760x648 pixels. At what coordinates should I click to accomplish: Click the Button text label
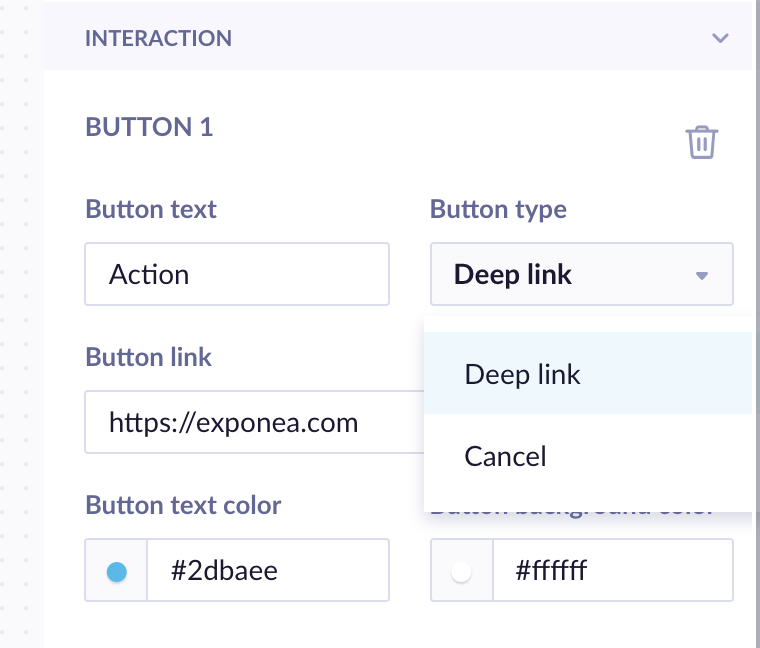pyautogui.click(x=151, y=210)
